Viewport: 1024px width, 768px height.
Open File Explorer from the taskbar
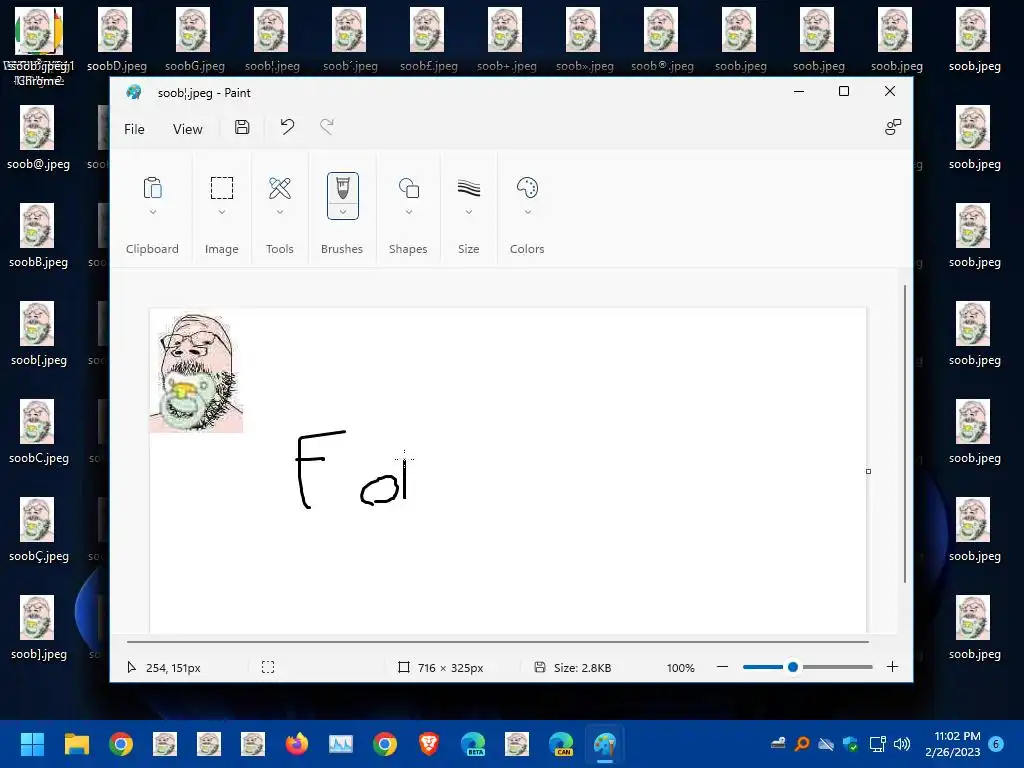point(76,744)
